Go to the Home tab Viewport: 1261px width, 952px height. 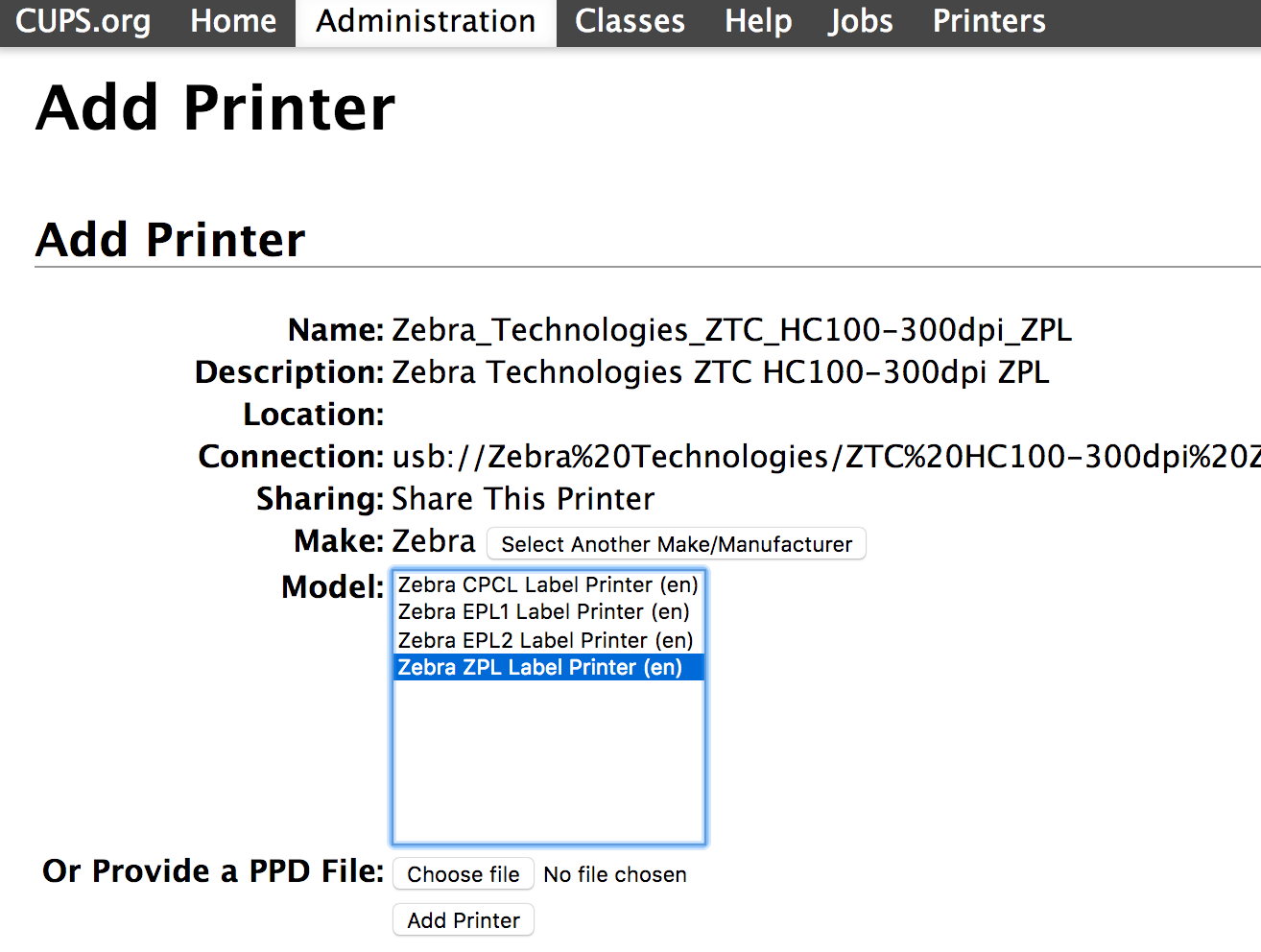(233, 21)
